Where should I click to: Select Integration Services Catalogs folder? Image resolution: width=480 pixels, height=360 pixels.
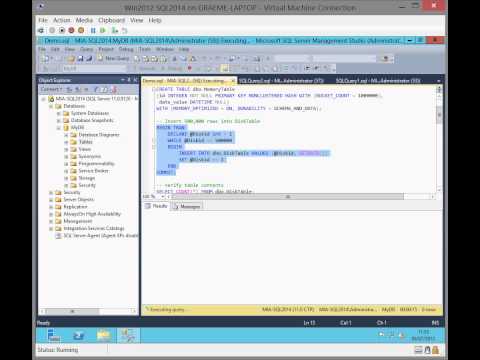94,229
